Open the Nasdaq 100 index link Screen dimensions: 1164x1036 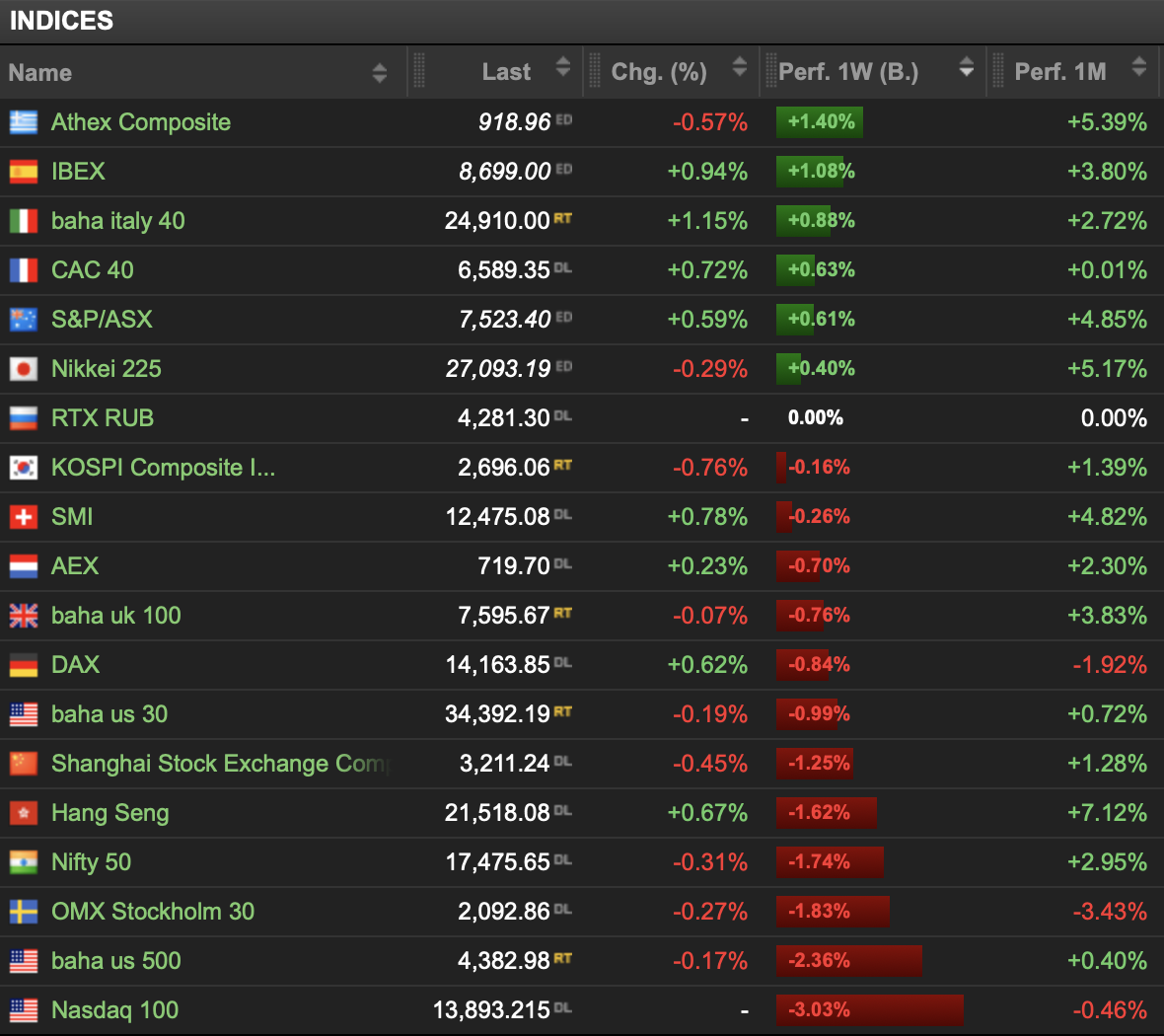[115, 1010]
